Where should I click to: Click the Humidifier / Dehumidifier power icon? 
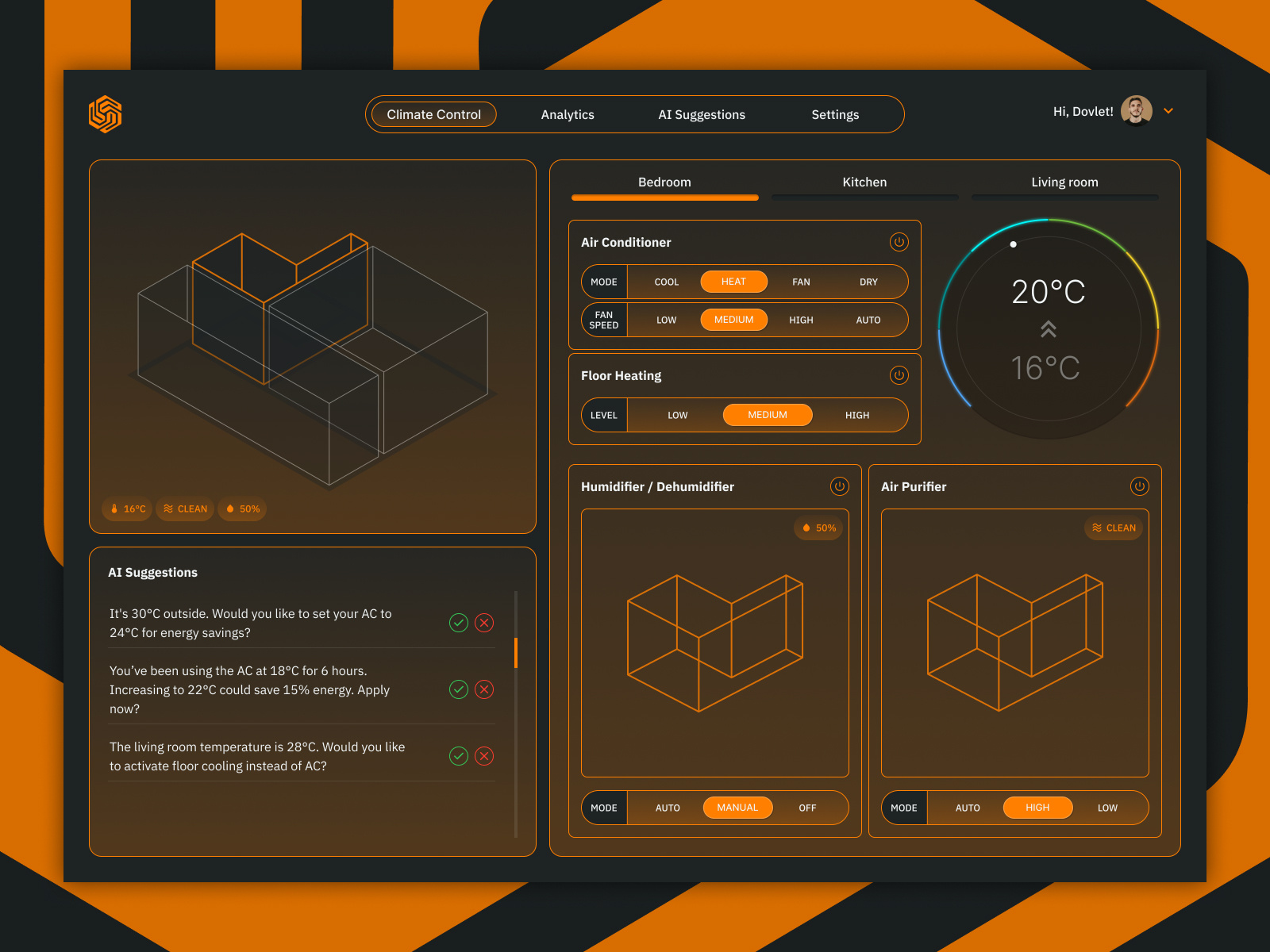(839, 486)
